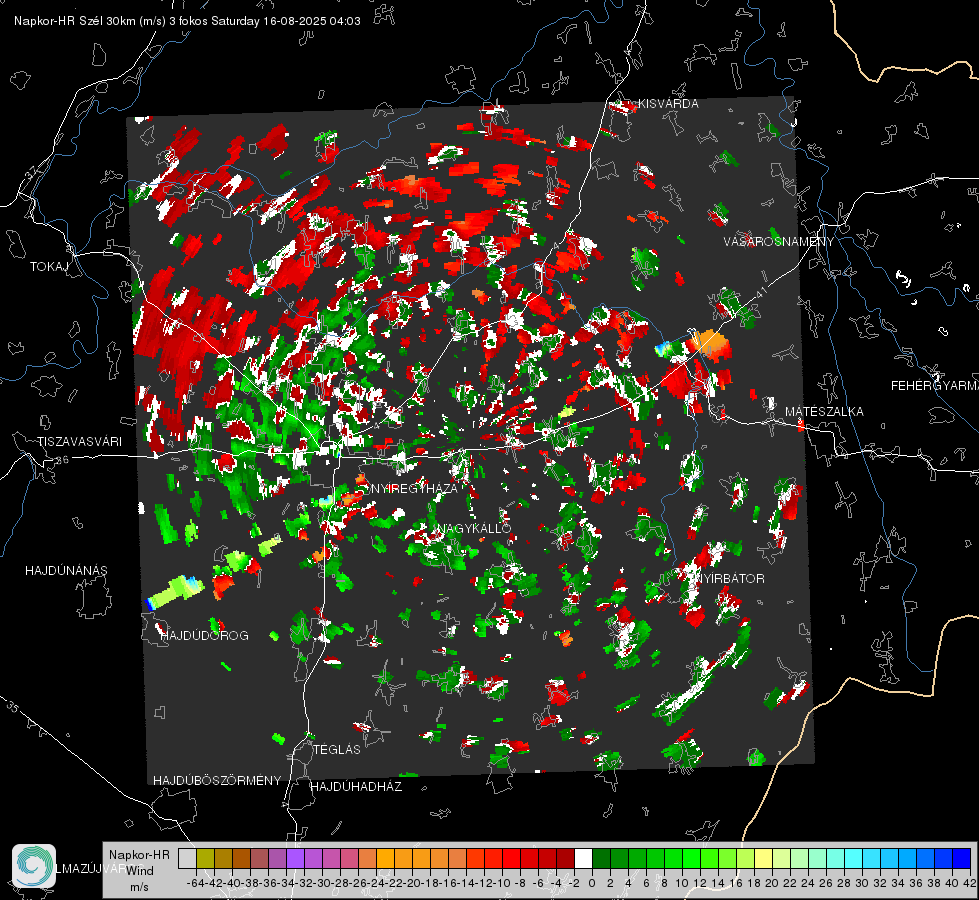Viewport: 979px width, 900px height.
Task: Click the VÁSÁROSNAMÉNY city label
Action: point(779,242)
